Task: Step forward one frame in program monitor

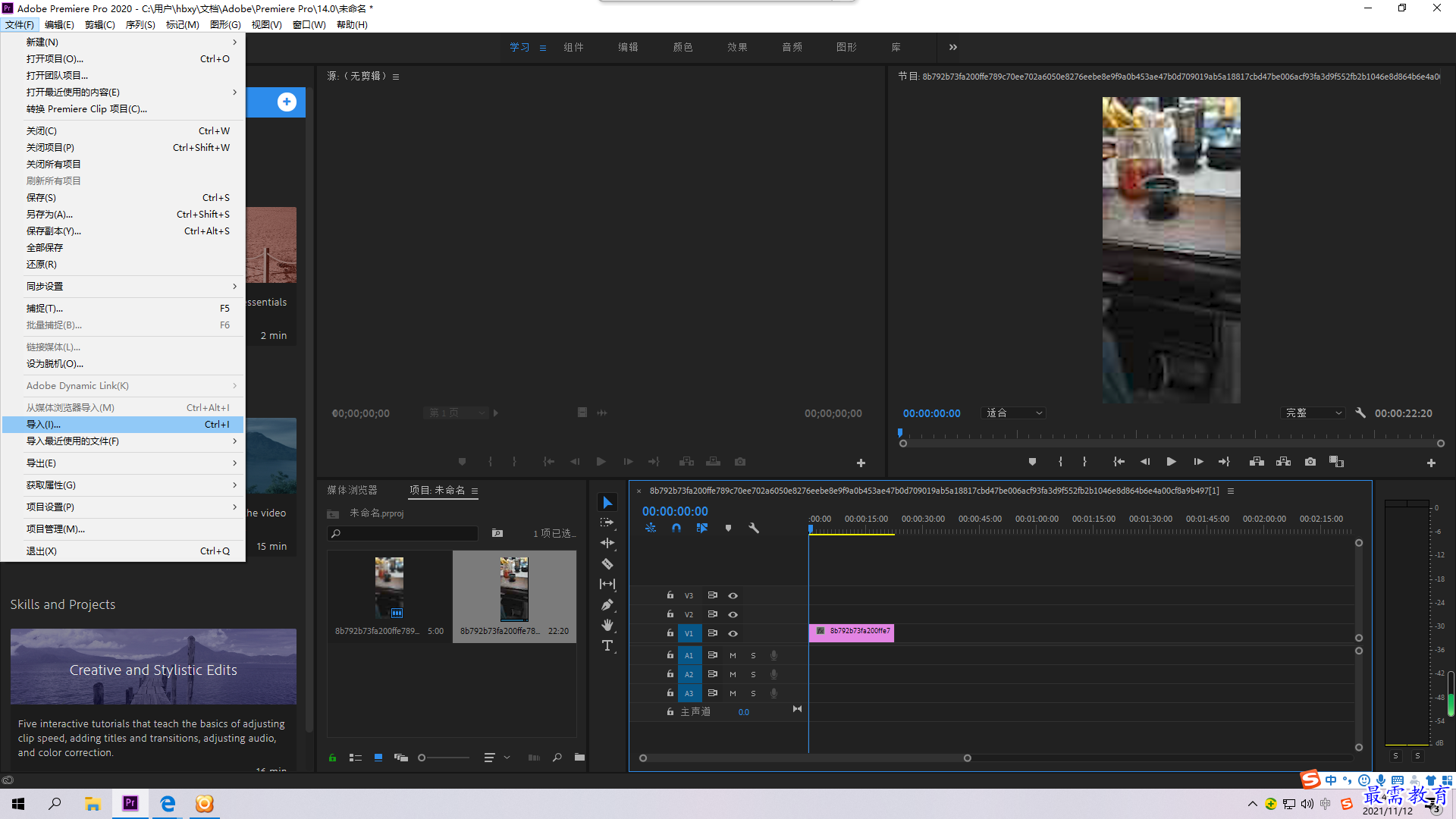Action: click(x=1198, y=461)
